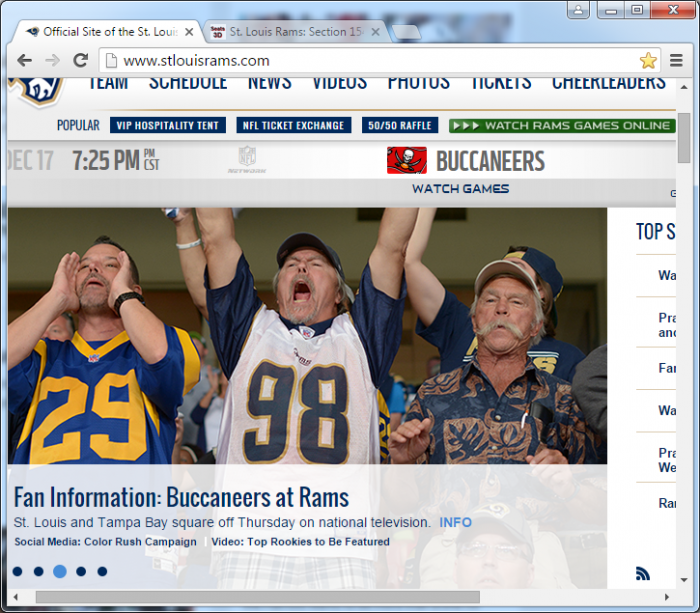Select the first carousel dot
Image resolution: width=700 pixels, height=613 pixels.
[x=17, y=571]
